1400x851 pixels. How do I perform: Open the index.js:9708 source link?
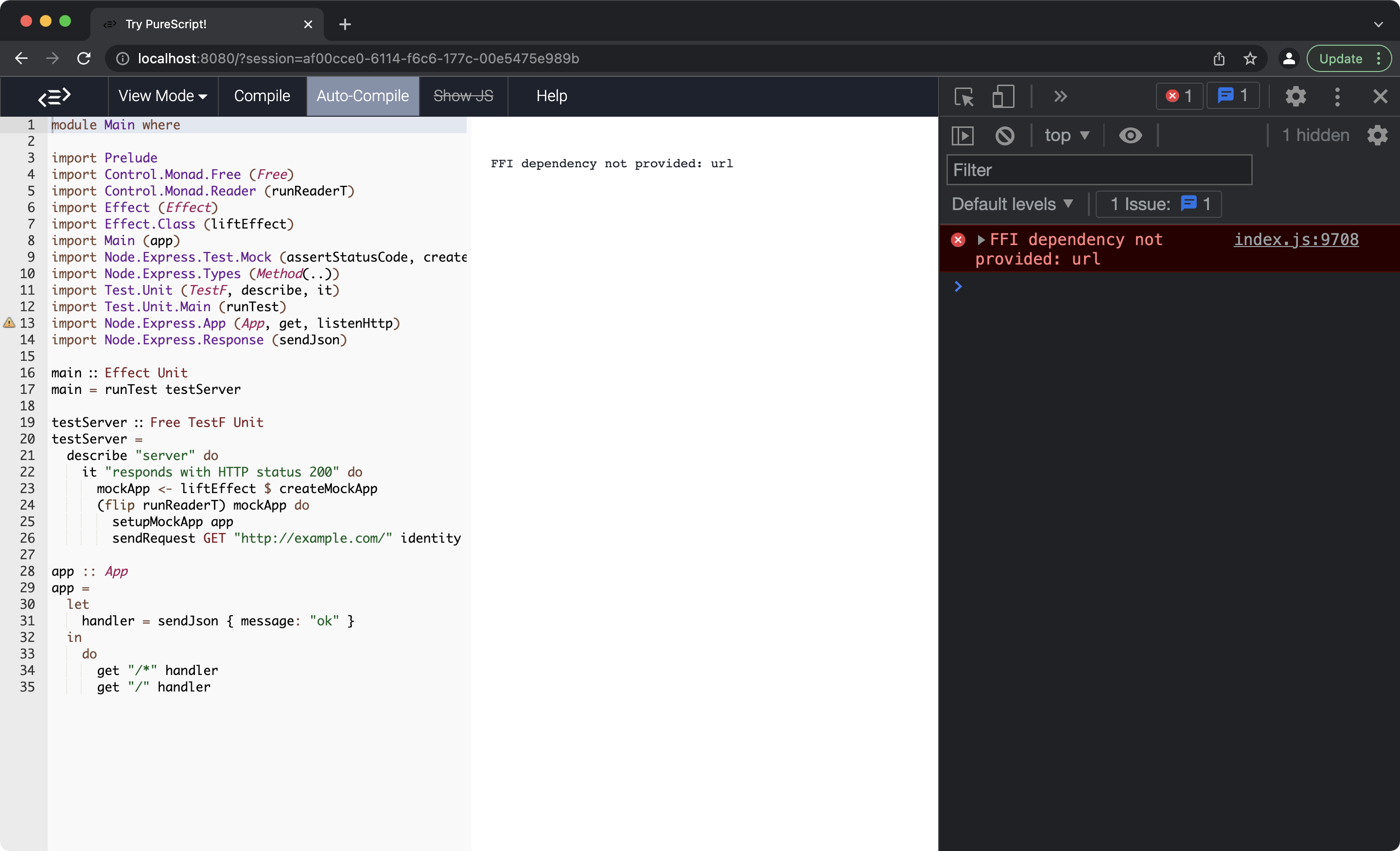click(x=1296, y=240)
